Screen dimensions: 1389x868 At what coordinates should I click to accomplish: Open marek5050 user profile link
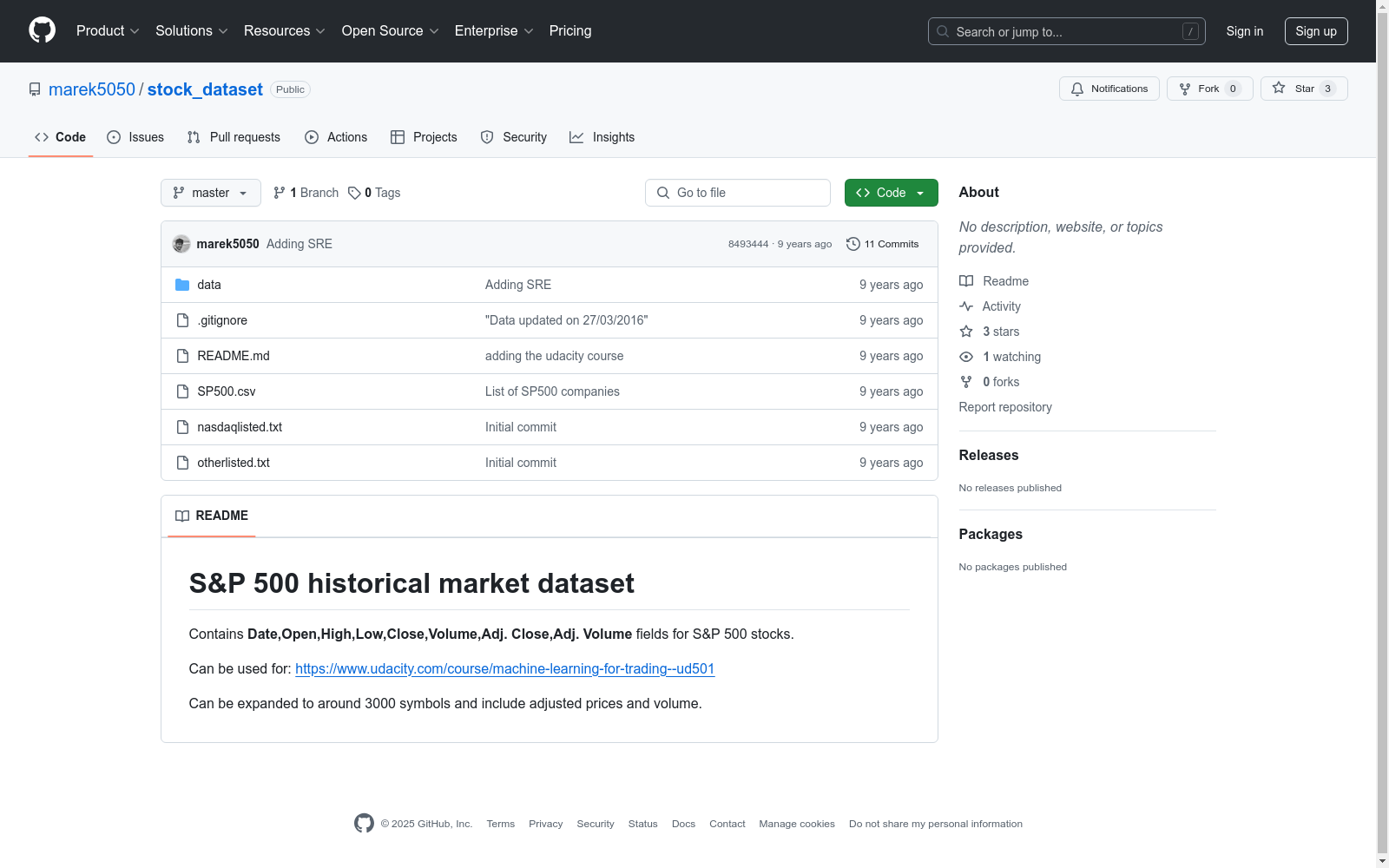(x=92, y=89)
